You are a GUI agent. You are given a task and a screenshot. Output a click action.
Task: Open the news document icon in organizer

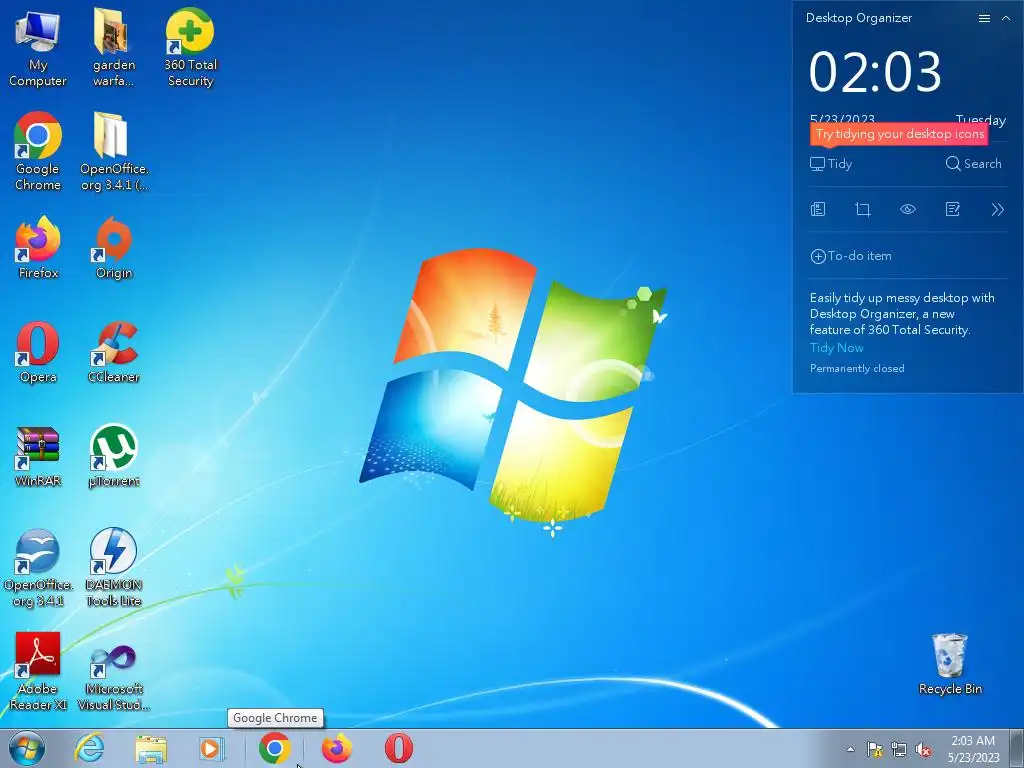(x=818, y=210)
